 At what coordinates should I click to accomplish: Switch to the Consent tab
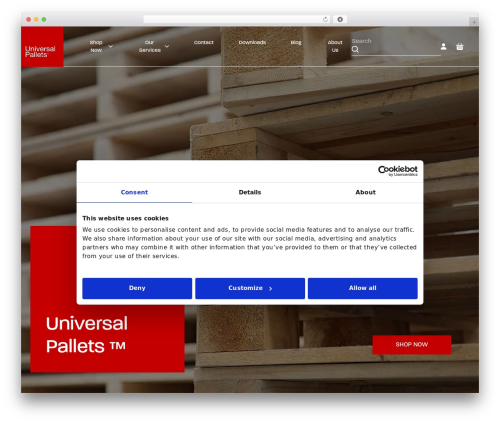click(134, 192)
